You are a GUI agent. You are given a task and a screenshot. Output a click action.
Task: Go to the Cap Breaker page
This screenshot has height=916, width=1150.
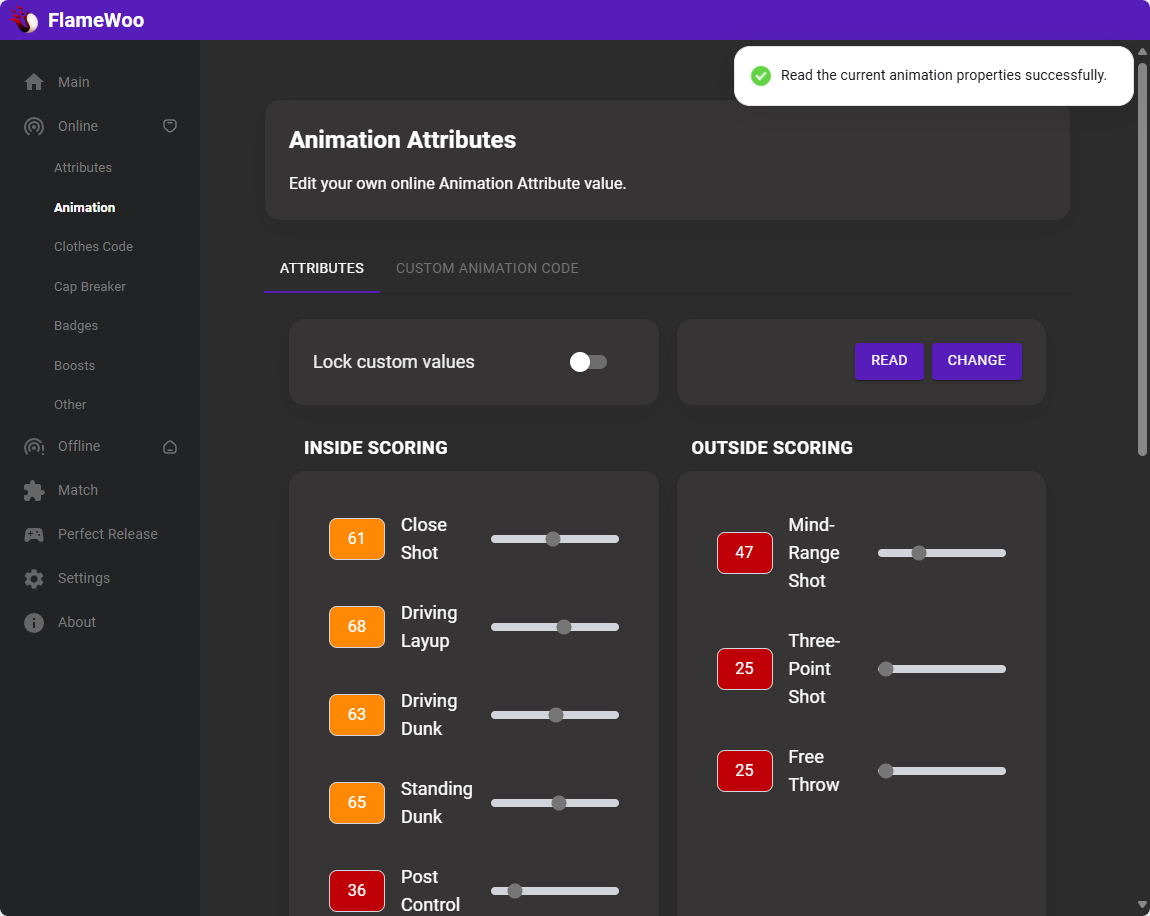pyautogui.click(x=89, y=287)
